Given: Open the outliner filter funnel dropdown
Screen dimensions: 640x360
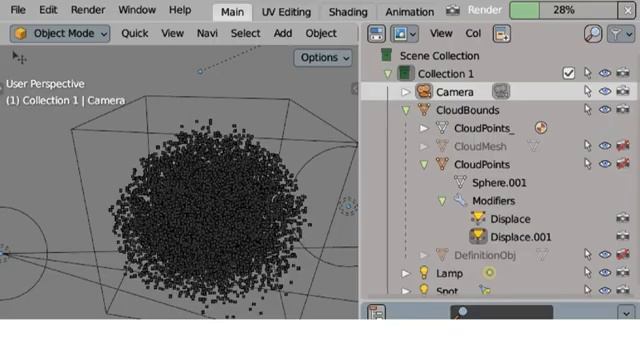Looking at the screenshot, I should [620, 34].
